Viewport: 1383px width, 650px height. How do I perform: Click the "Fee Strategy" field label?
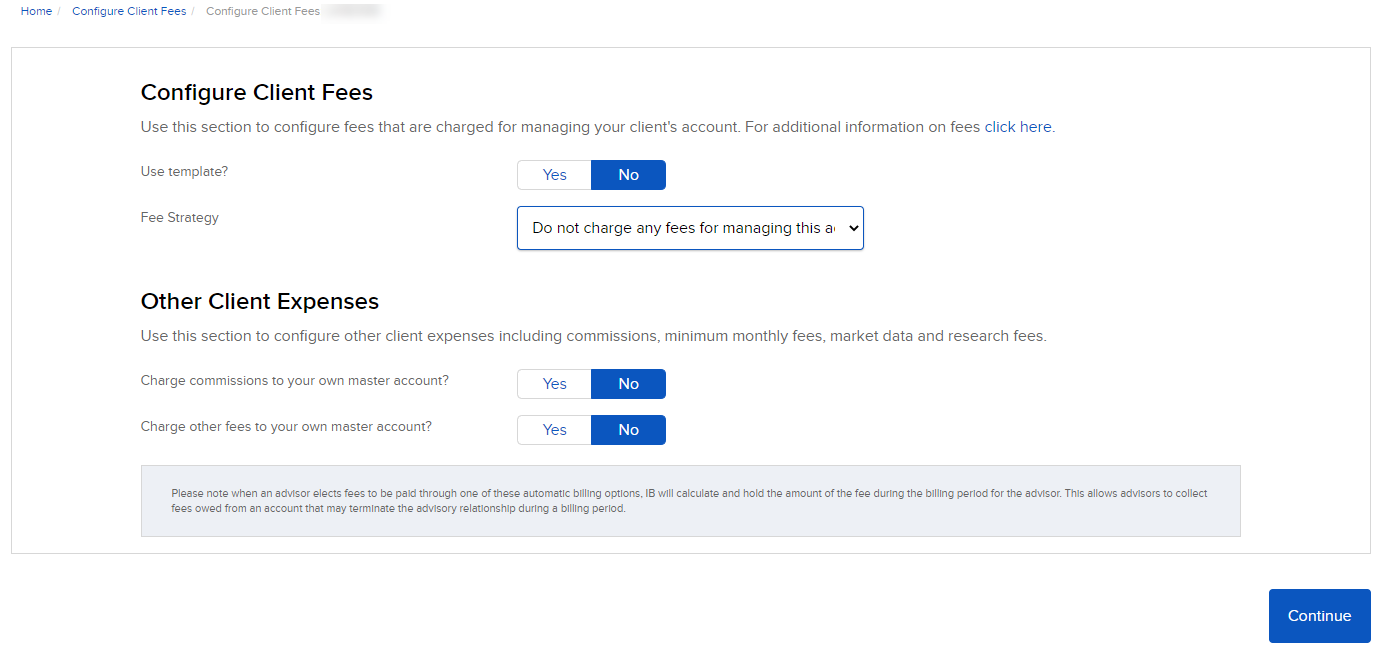[x=179, y=217]
